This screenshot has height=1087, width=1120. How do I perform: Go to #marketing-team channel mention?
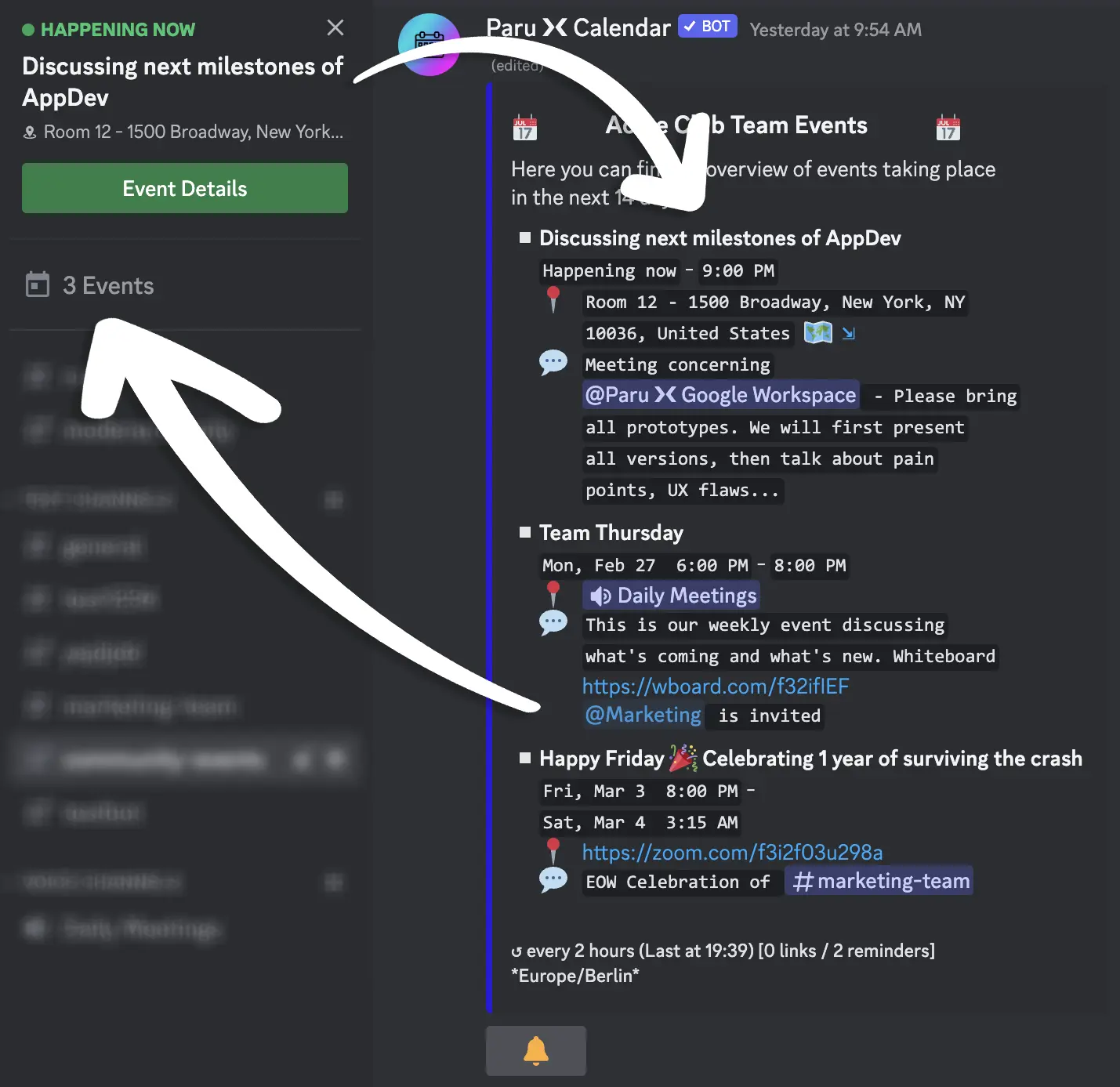point(879,881)
